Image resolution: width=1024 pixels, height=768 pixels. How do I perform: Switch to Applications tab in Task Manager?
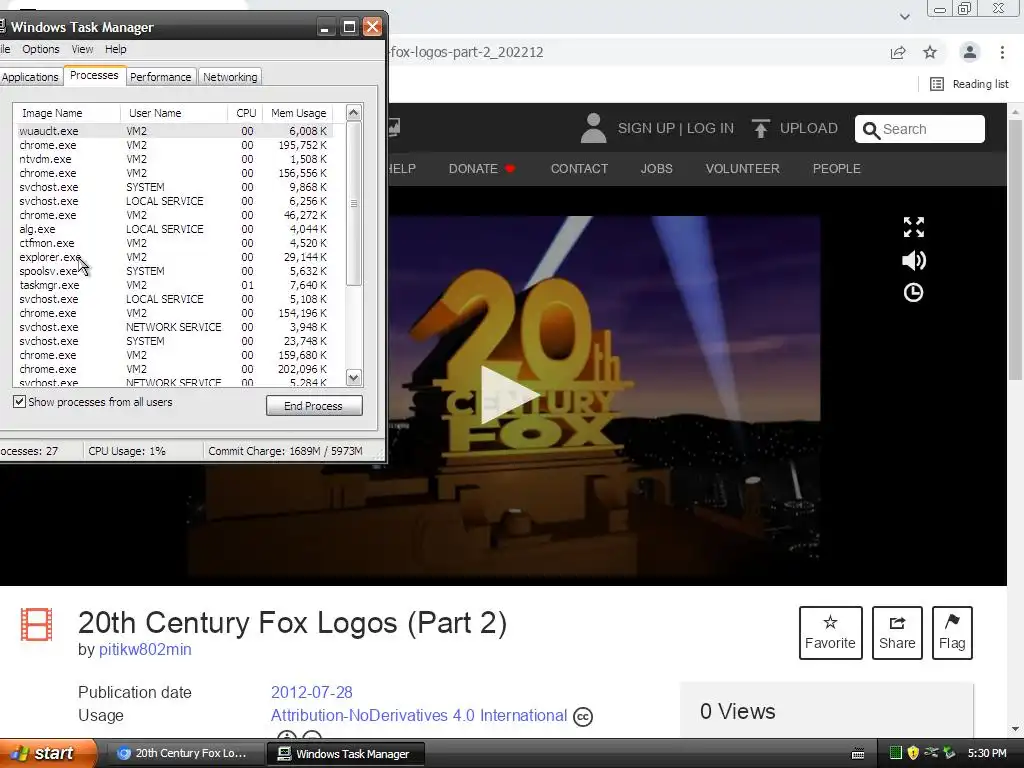[30, 76]
